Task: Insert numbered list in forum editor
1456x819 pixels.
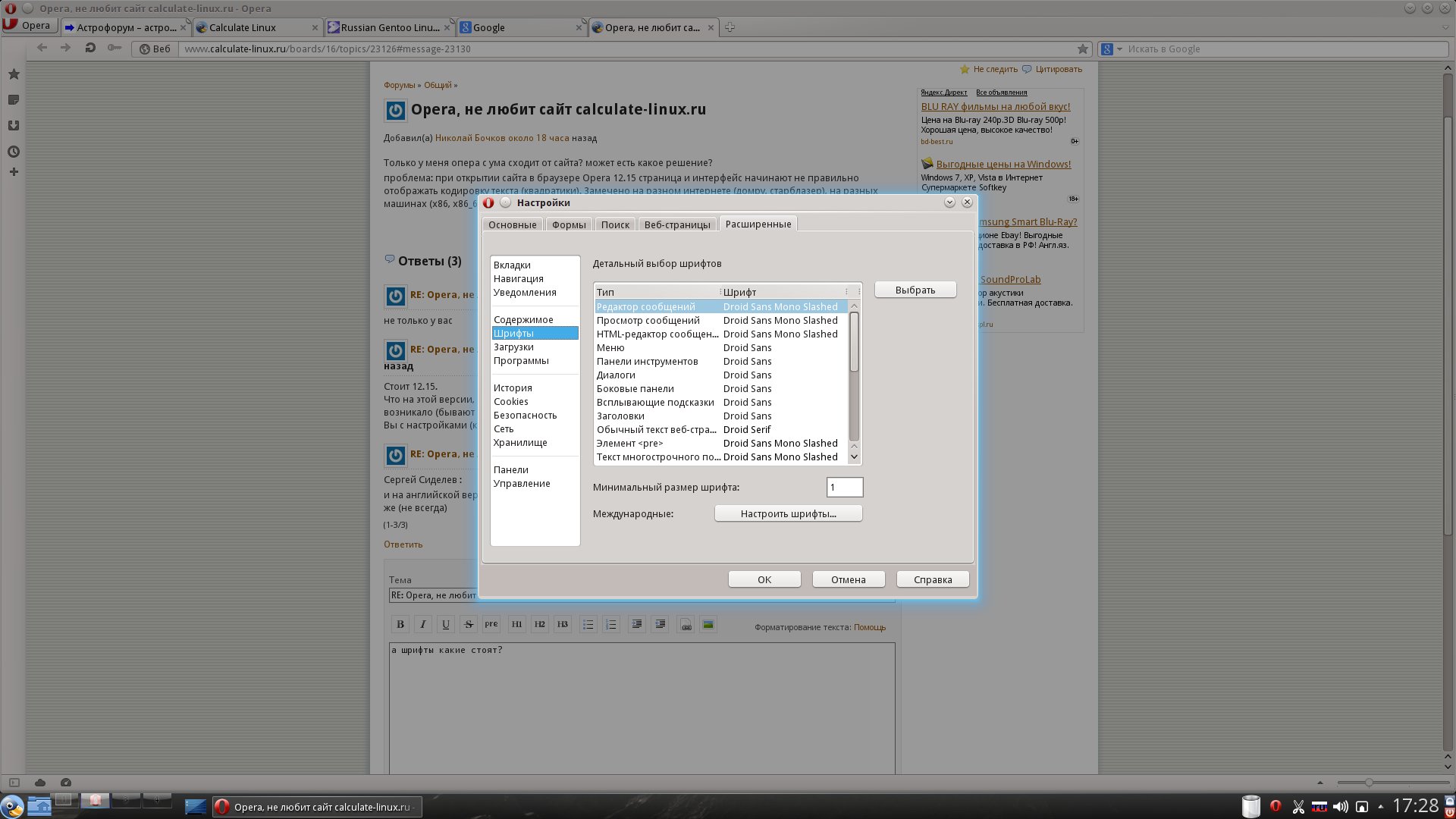Action: click(x=610, y=624)
